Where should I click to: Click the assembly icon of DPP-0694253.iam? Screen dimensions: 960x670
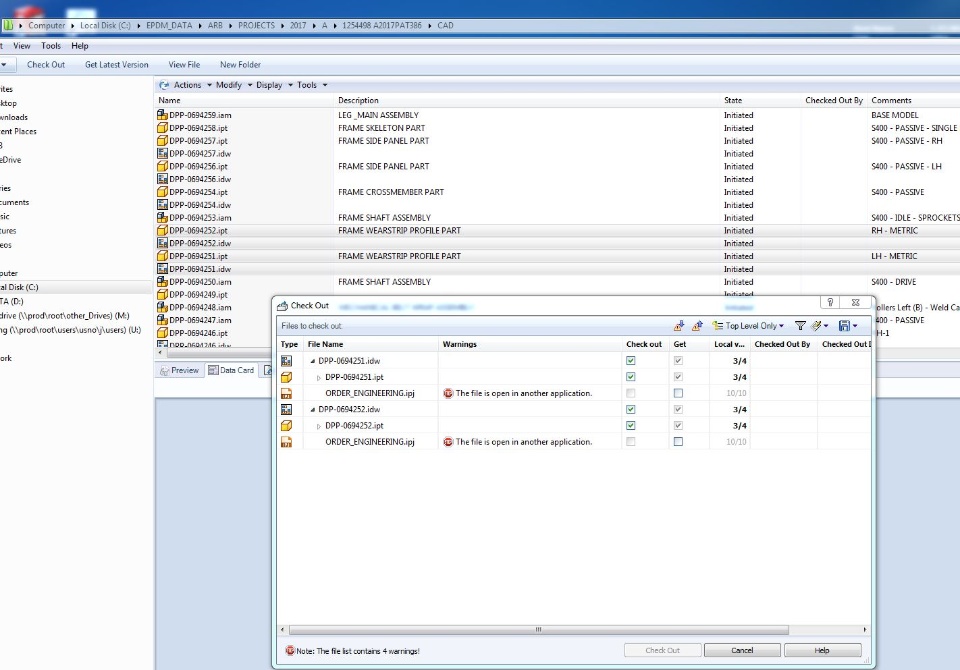click(x=162, y=217)
